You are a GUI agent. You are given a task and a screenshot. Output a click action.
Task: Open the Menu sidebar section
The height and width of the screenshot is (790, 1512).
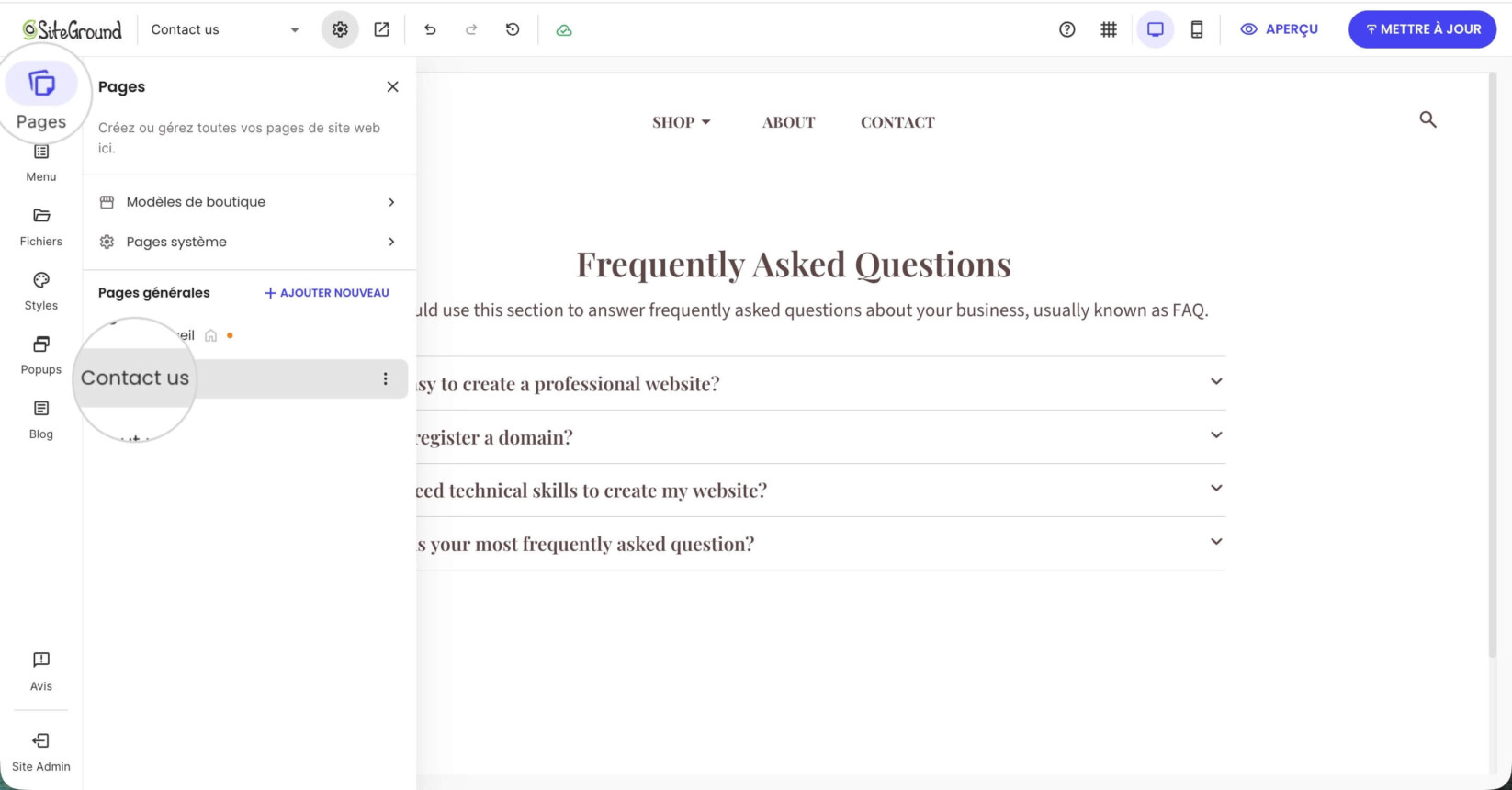point(41,163)
